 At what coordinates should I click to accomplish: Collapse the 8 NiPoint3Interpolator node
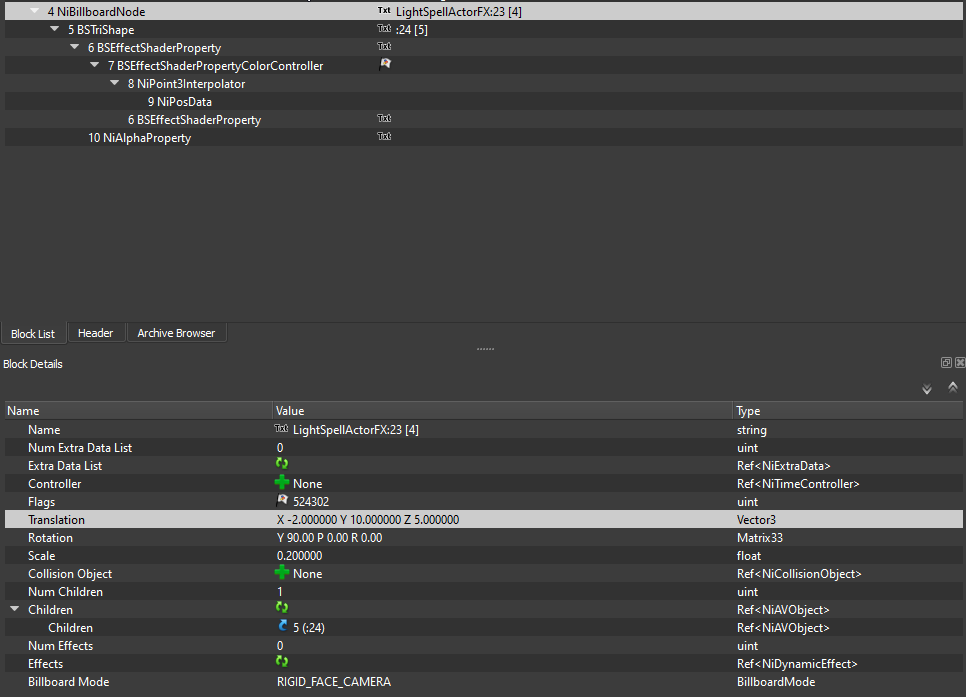coord(115,83)
